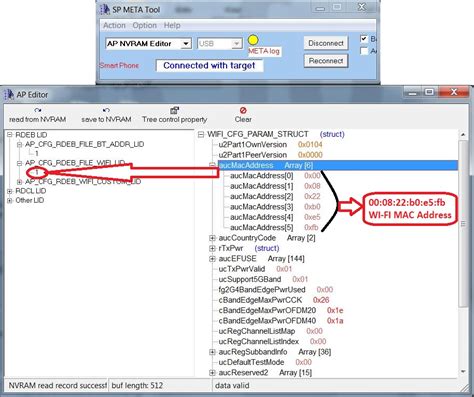Select the ucRegChannelListMap row
This screenshot has width=474, height=397.
click(x=270, y=331)
